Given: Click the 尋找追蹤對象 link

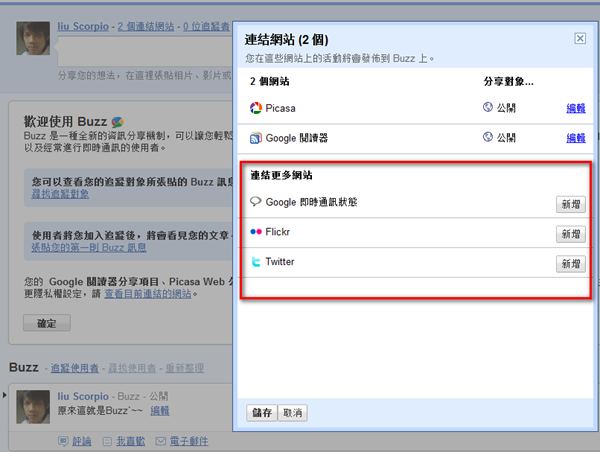Looking at the screenshot, I should 60,194.
